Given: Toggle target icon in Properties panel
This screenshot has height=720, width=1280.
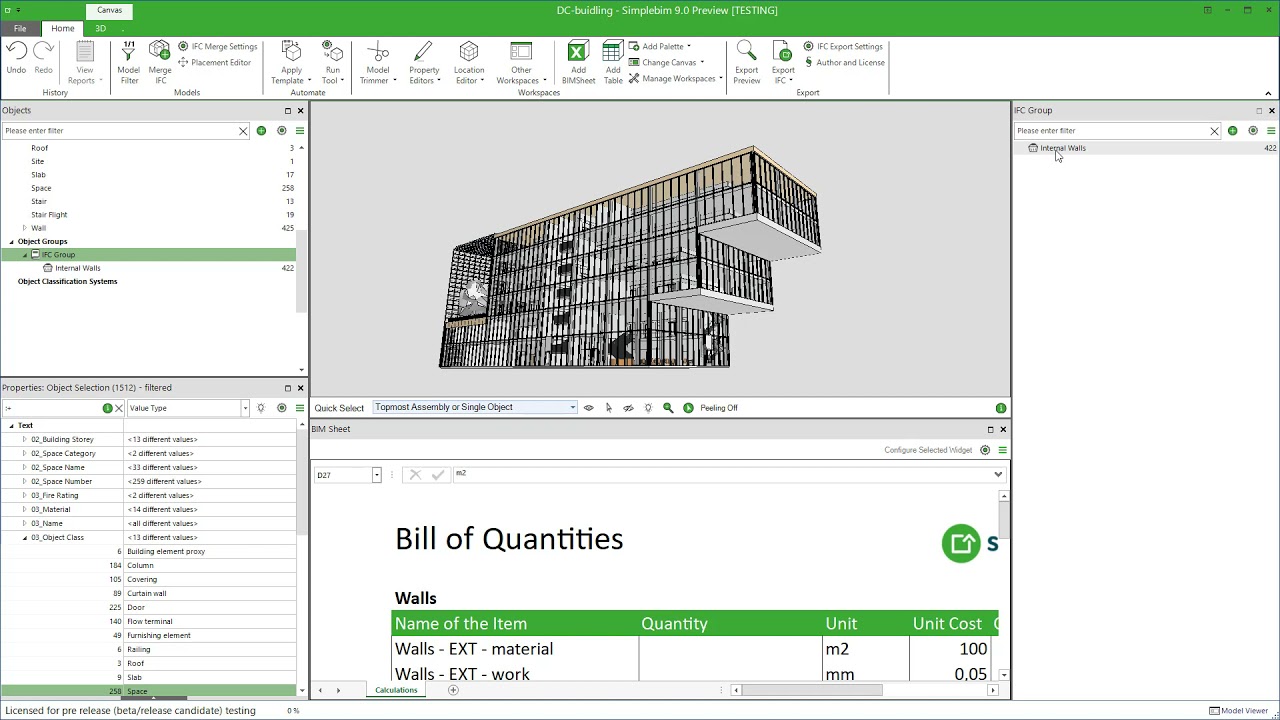Looking at the screenshot, I should (281, 408).
